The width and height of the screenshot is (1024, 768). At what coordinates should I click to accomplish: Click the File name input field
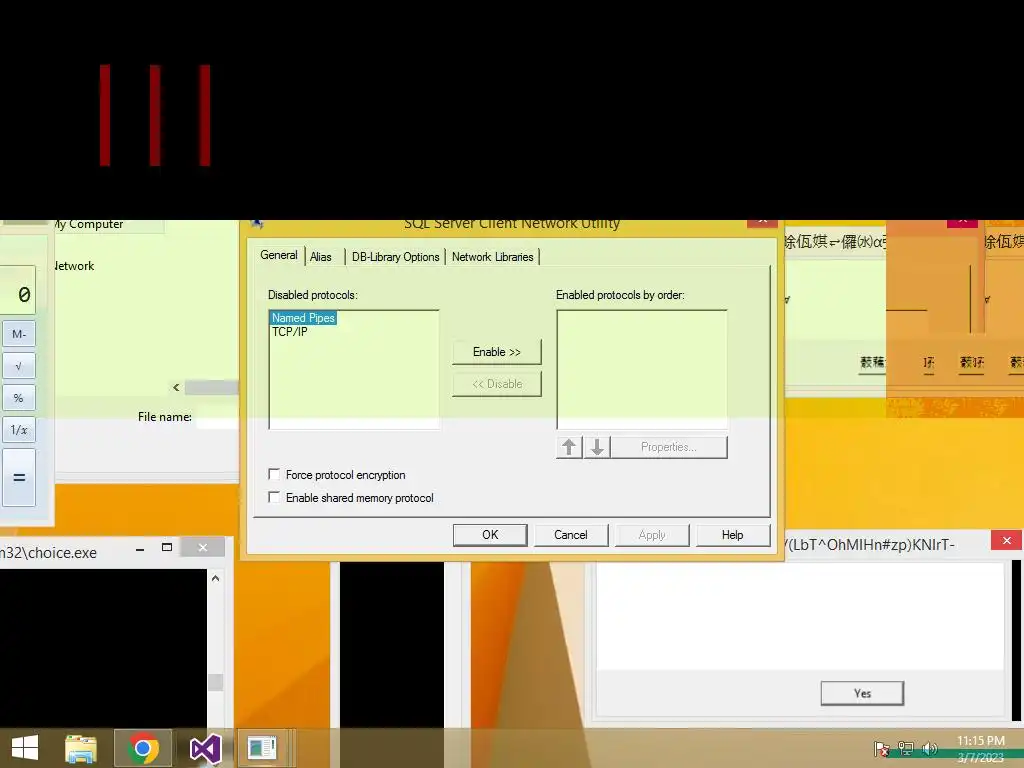point(217,417)
